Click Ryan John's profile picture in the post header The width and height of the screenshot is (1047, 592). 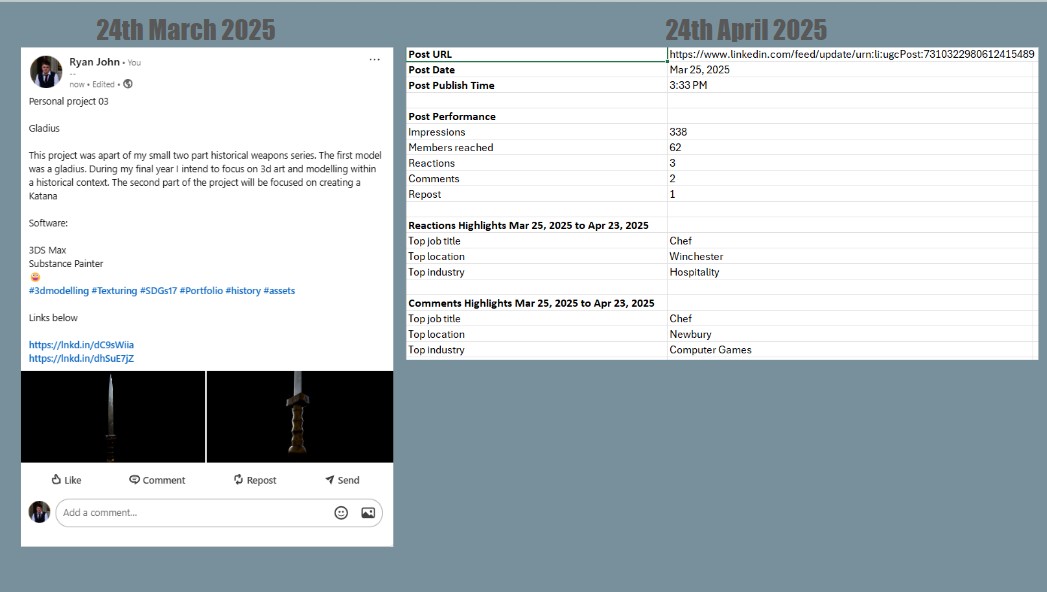(x=46, y=72)
